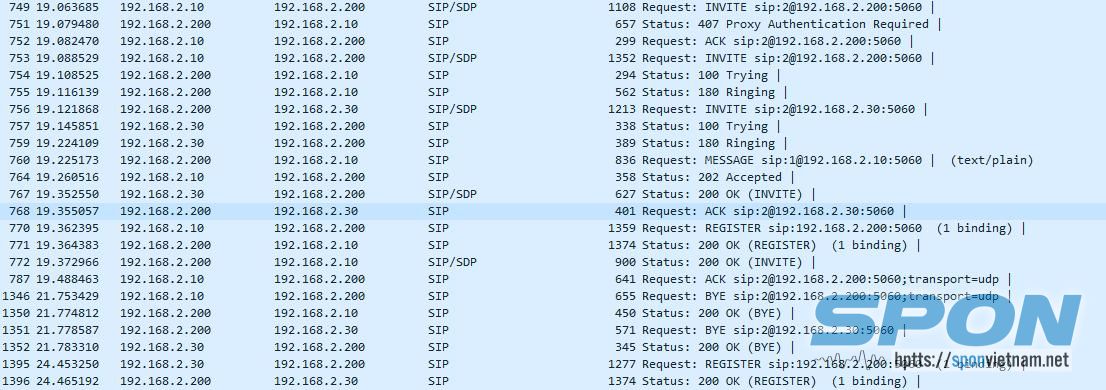Select packet 760 MESSAGE text/plain row

pos(553,160)
